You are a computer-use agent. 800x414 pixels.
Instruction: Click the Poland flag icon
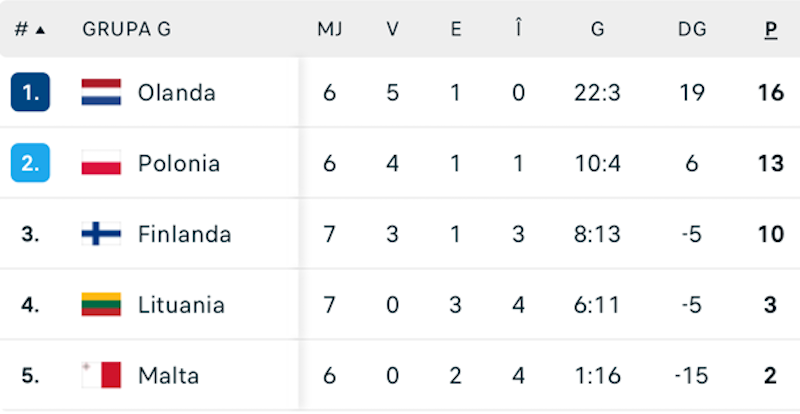(x=101, y=163)
